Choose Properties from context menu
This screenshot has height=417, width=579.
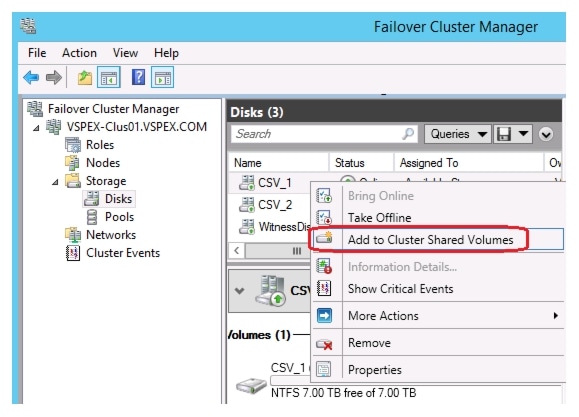pyautogui.click(x=438, y=370)
